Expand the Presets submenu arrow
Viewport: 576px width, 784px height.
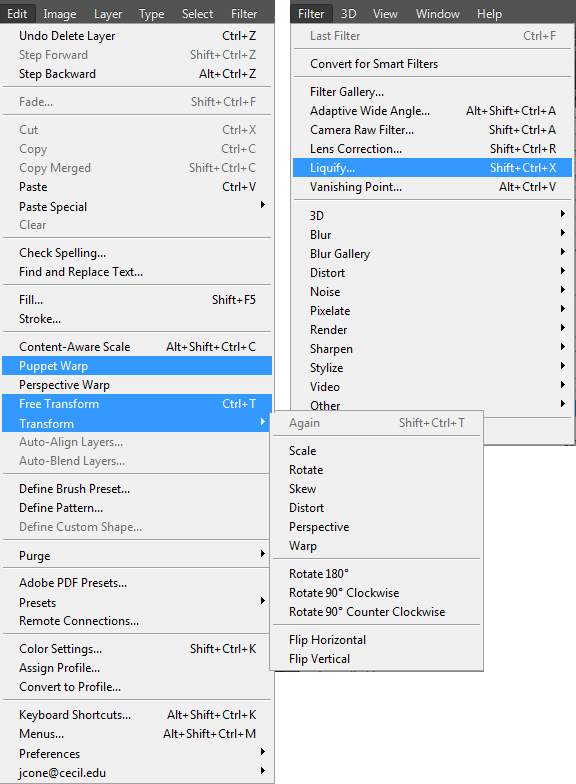[x=262, y=600]
